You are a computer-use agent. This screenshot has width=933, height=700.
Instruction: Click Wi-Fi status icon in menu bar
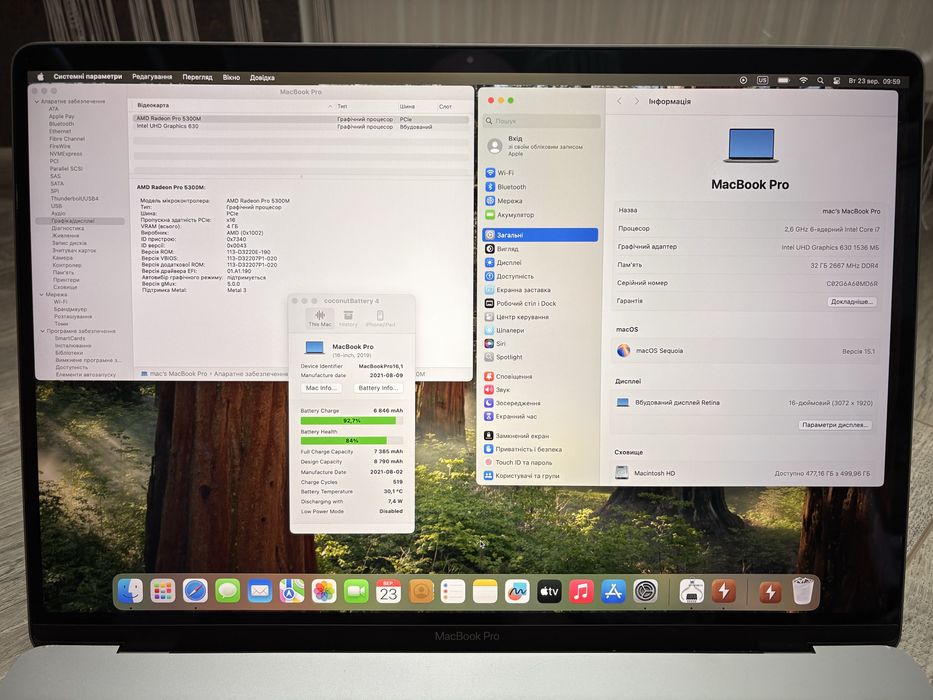(803, 80)
